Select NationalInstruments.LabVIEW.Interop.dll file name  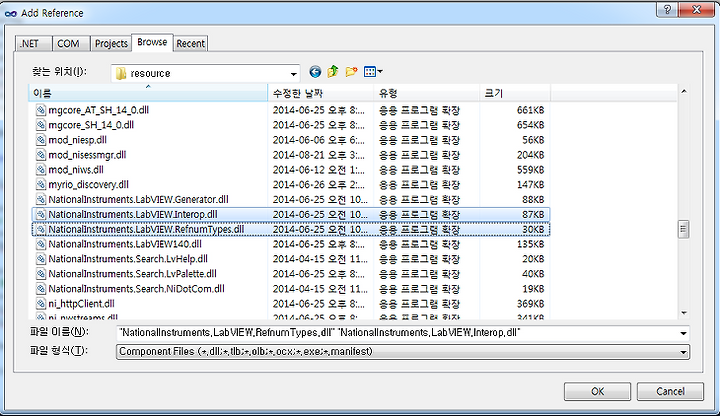coord(133,214)
